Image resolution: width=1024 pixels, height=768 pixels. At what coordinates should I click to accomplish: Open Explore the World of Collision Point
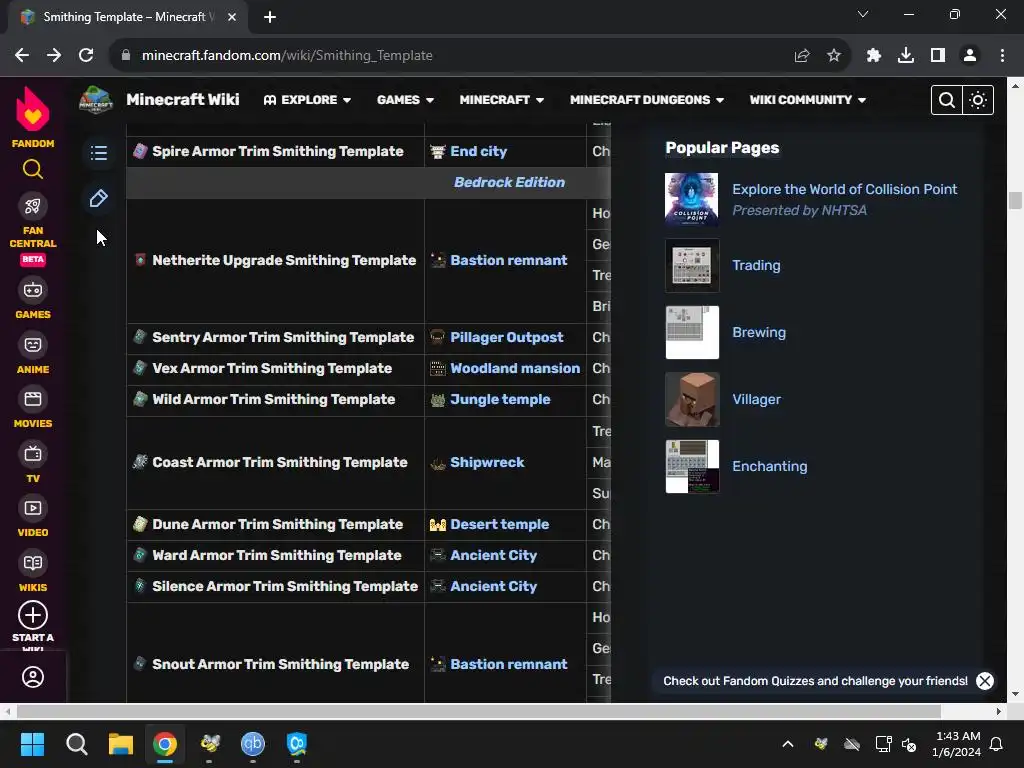[844, 189]
